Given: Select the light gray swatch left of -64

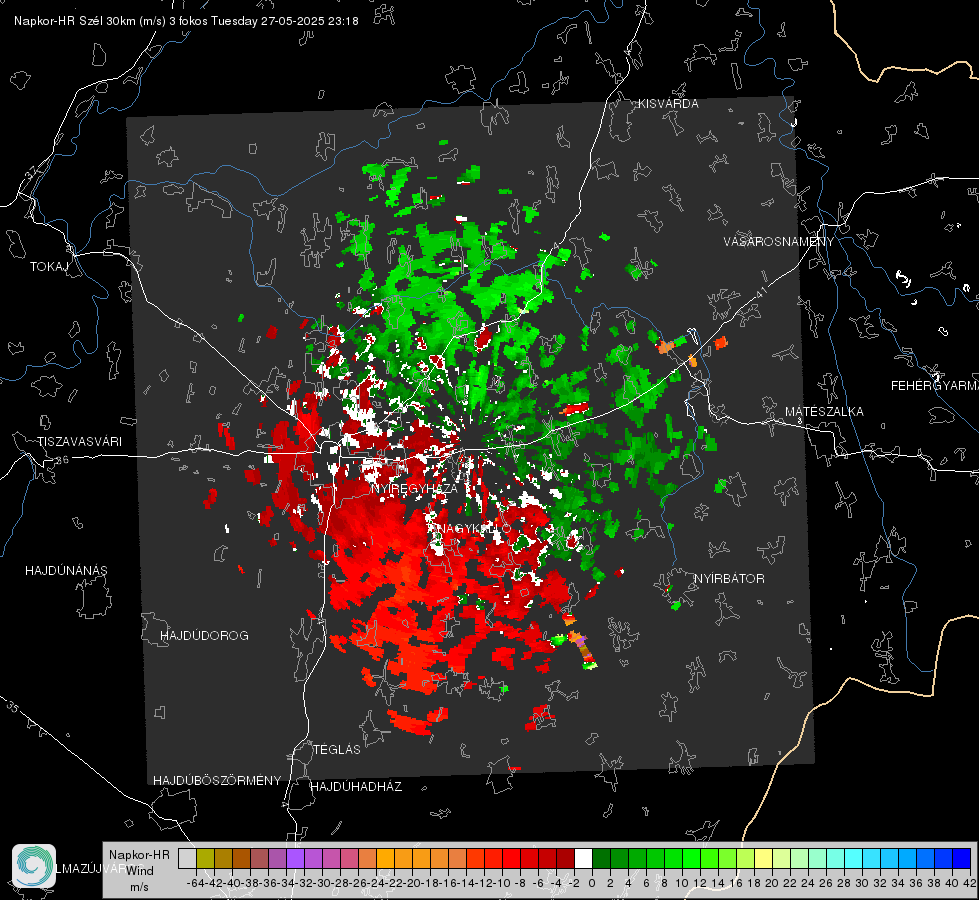Looking at the screenshot, I should (x=187, y=858).
